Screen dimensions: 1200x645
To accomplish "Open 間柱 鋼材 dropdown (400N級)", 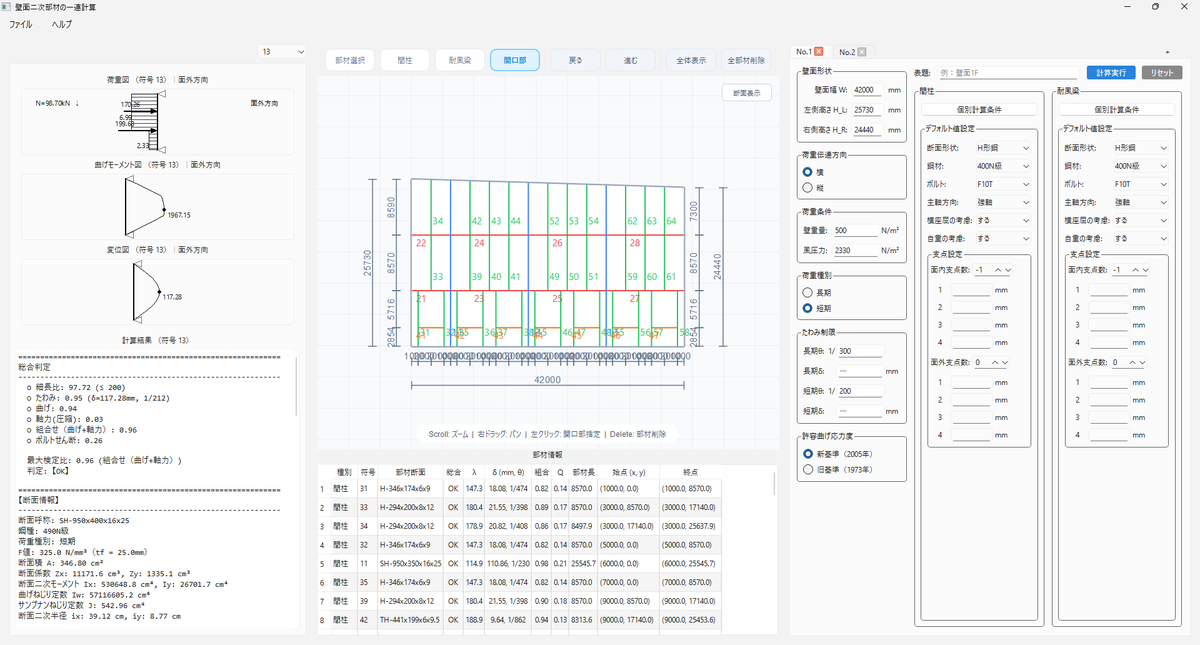I will tap(1002, 166).
